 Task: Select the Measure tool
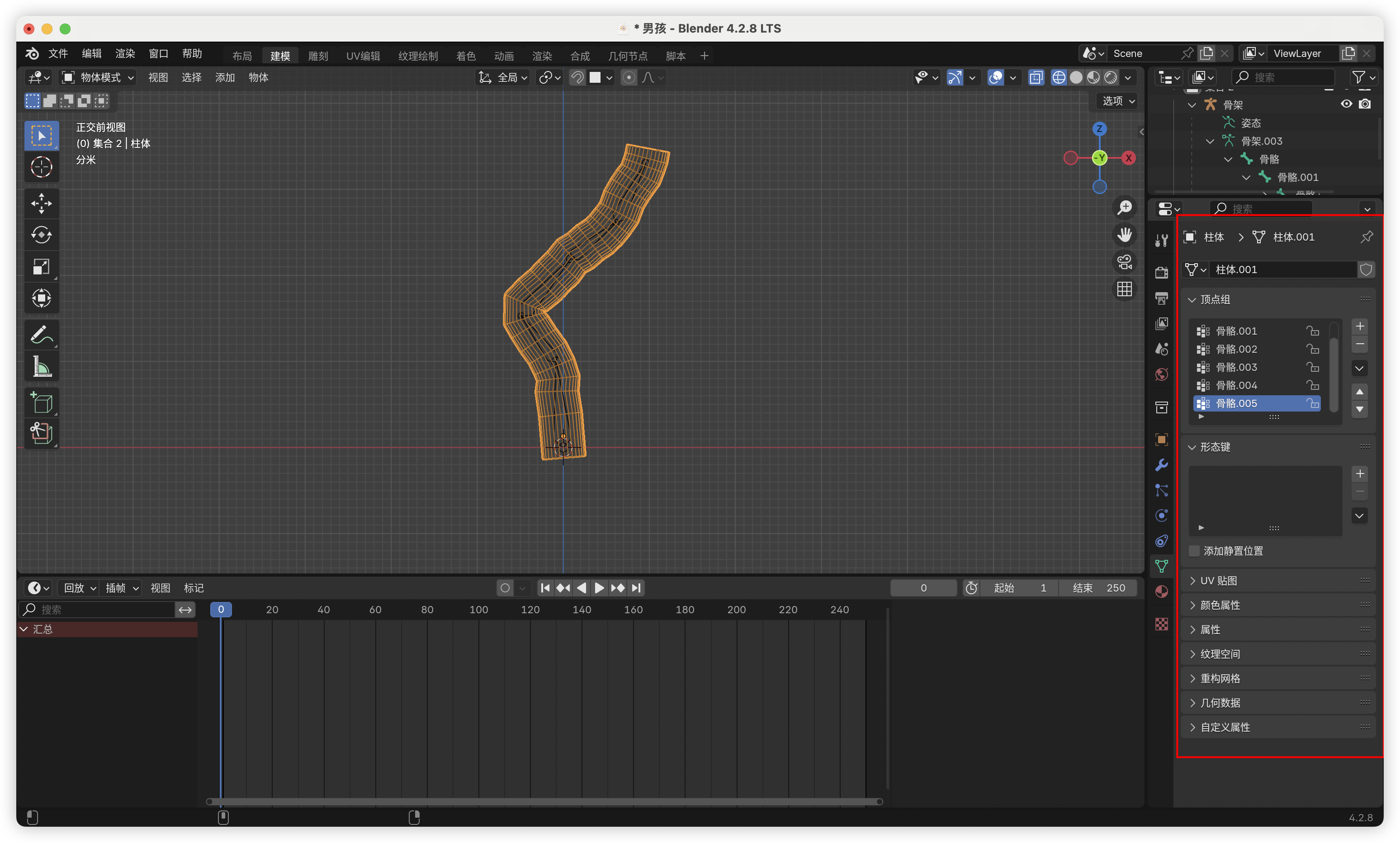click(x=41, y=366)
